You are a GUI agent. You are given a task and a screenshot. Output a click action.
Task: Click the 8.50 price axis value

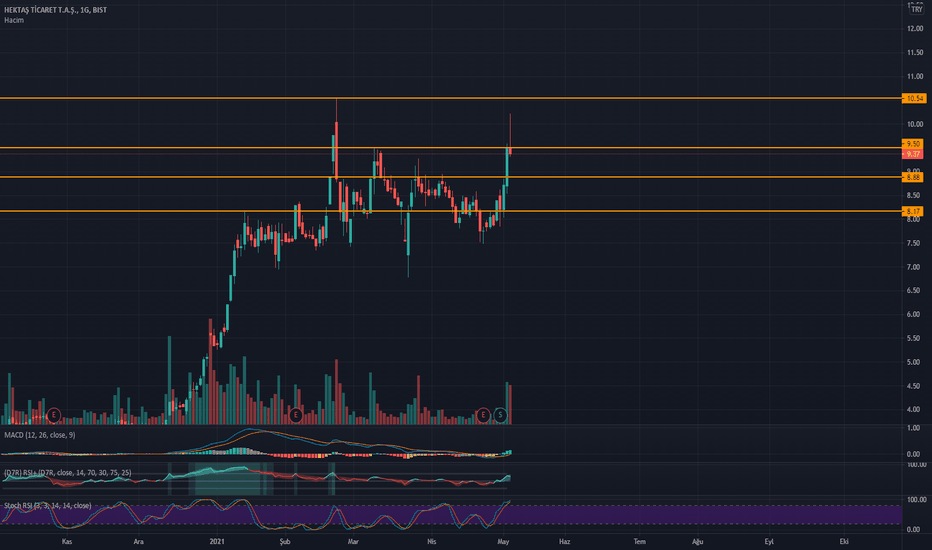tap(913, 196)
